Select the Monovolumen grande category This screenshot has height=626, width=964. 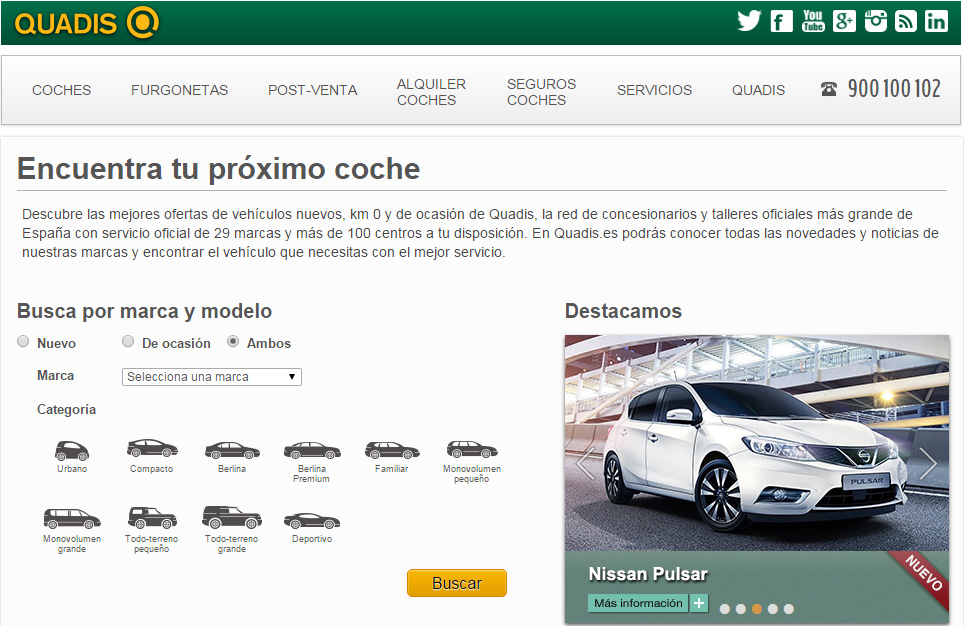coord(72,531)
